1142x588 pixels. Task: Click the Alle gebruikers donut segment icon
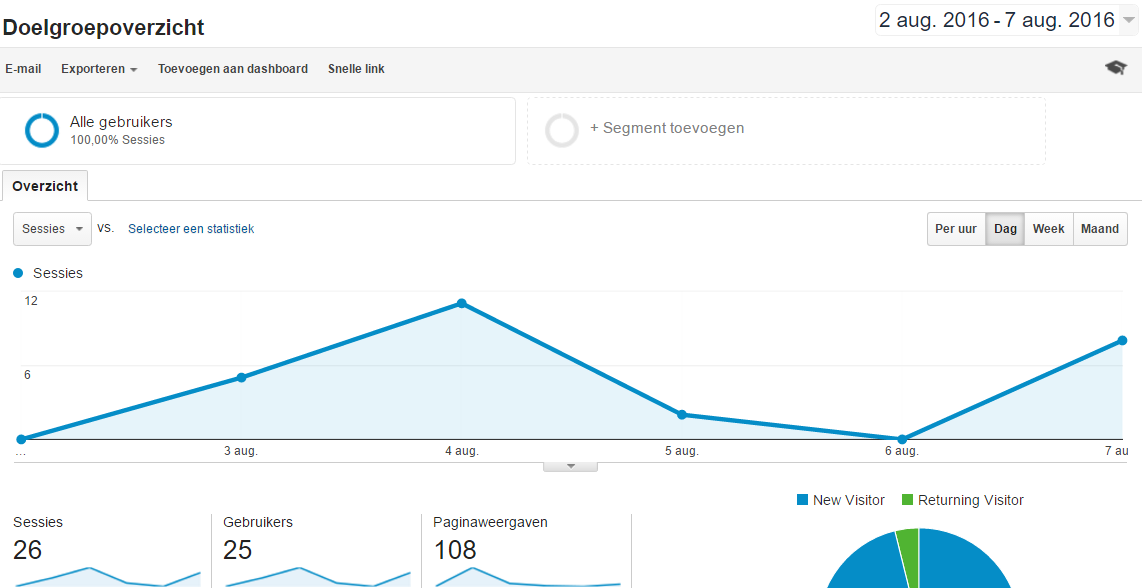click(42, 130)
